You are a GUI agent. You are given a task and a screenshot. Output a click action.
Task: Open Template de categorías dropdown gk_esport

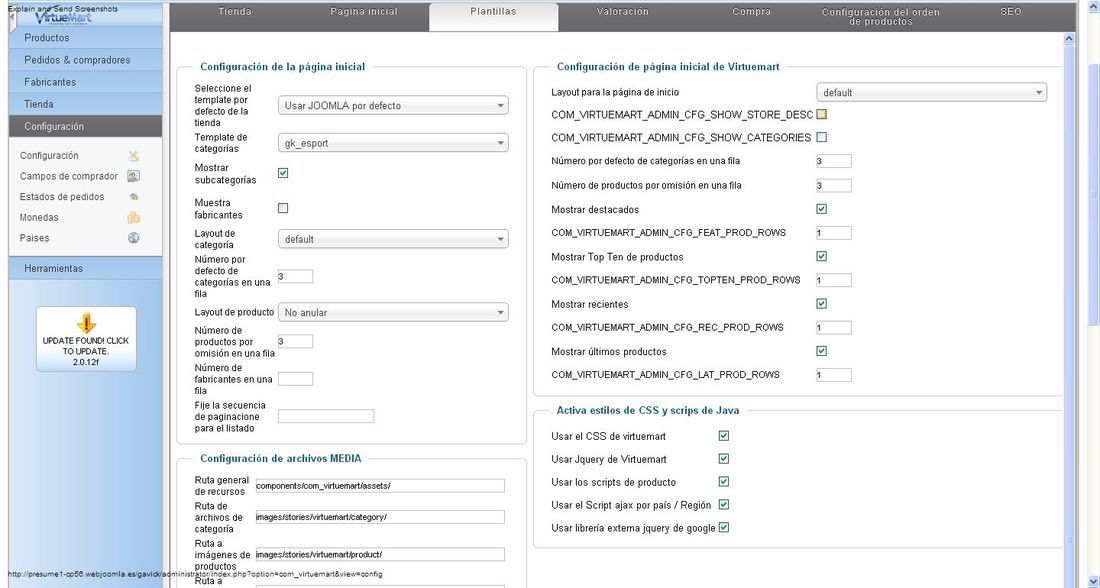coord(393,142)
